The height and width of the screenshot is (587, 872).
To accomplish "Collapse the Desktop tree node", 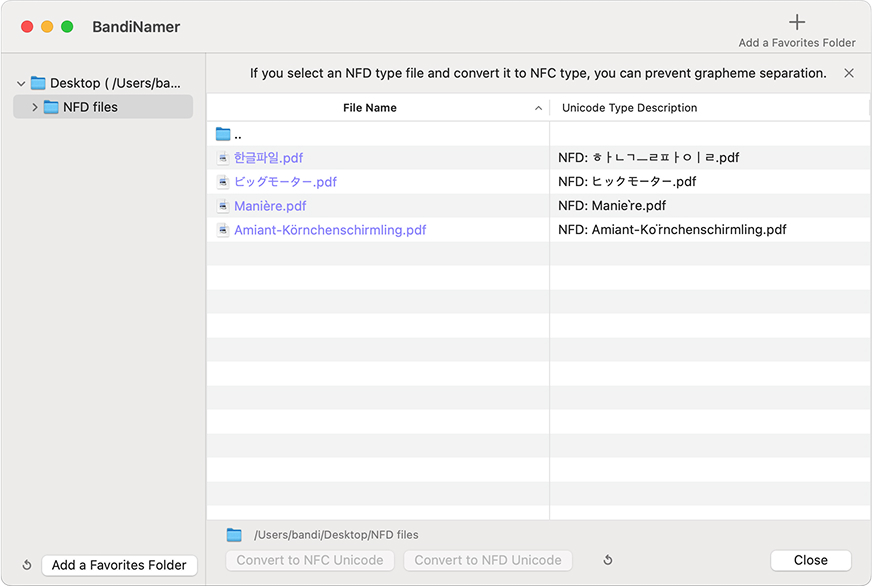I will 21,84.
